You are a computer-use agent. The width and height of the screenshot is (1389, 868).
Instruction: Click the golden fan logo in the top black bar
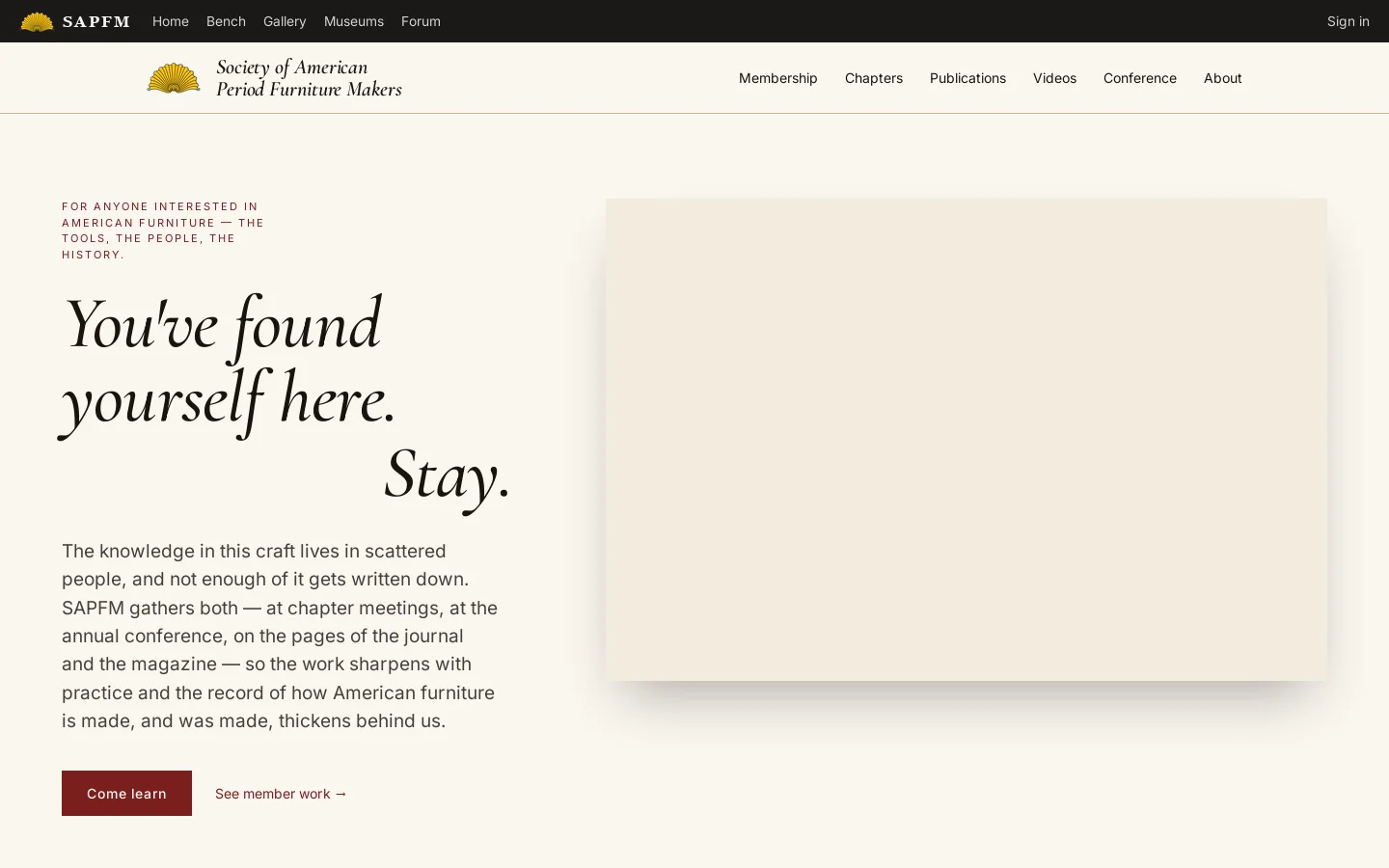pos(37,21)
